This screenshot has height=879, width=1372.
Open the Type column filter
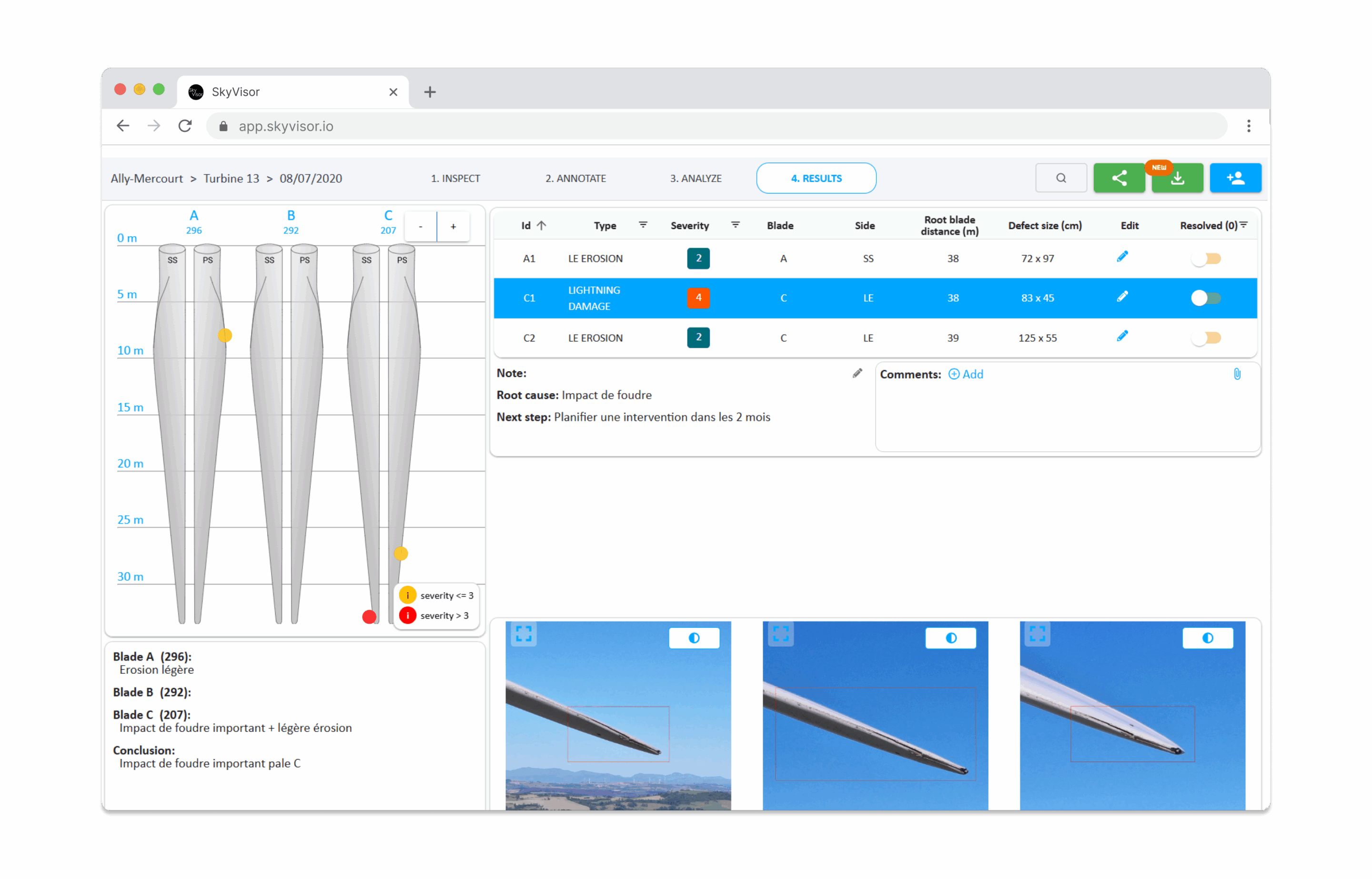643,225
